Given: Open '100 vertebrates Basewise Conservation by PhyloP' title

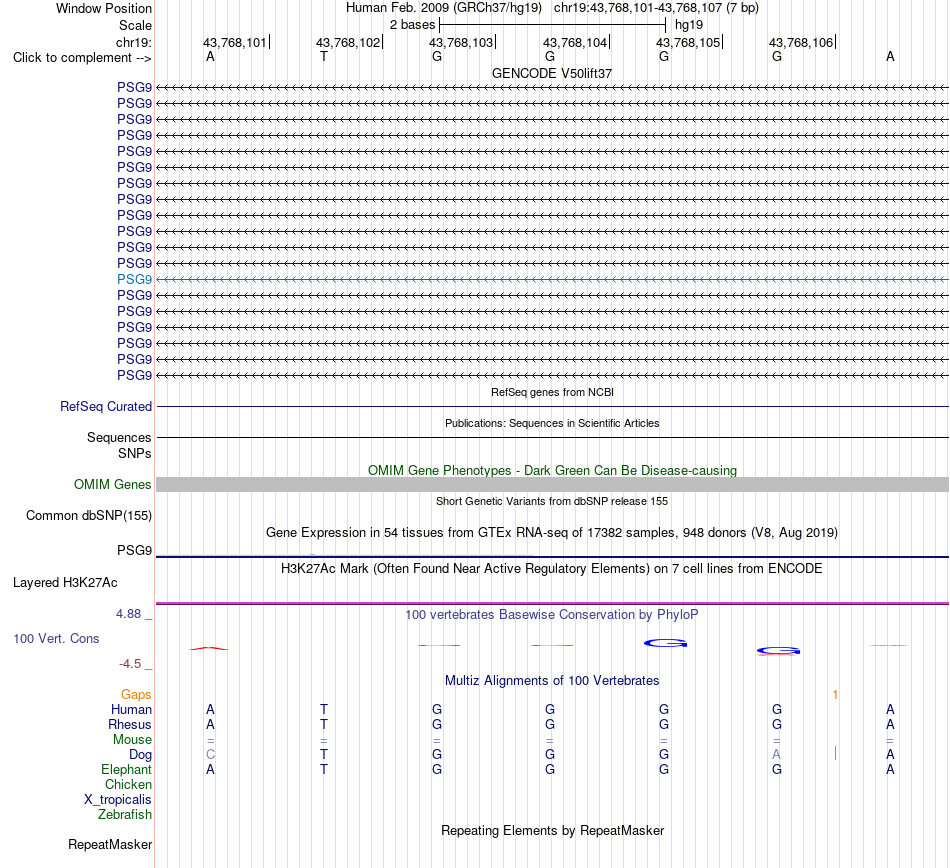Looking at the screenshot, I should [552, 615].
